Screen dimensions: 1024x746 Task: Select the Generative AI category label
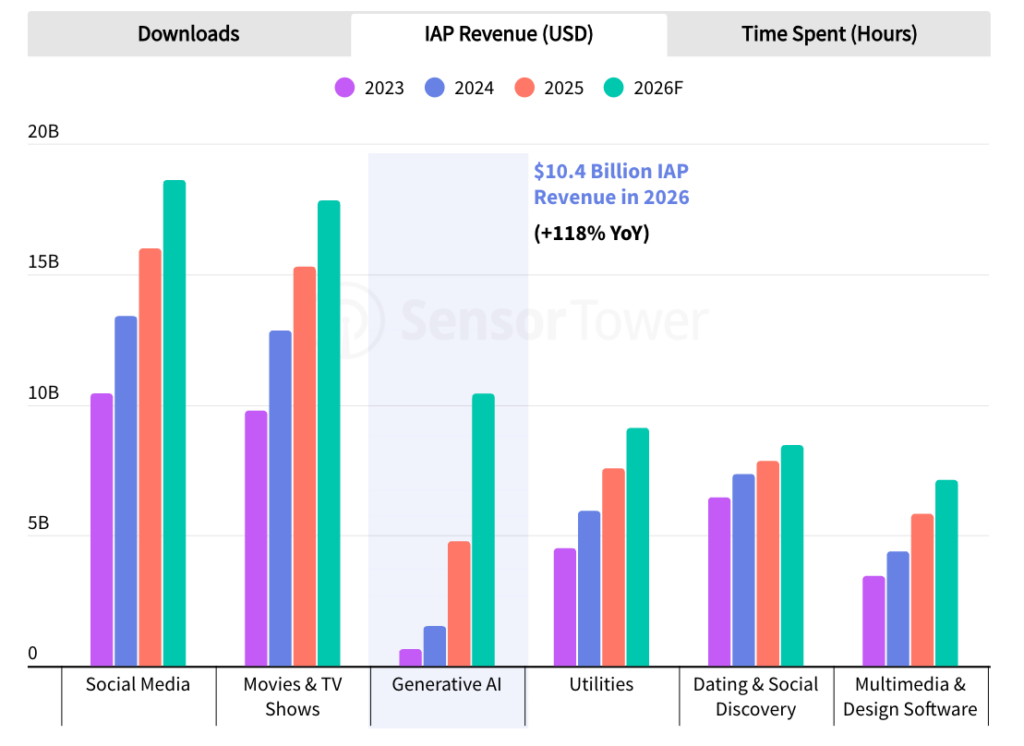click(447, 685)
